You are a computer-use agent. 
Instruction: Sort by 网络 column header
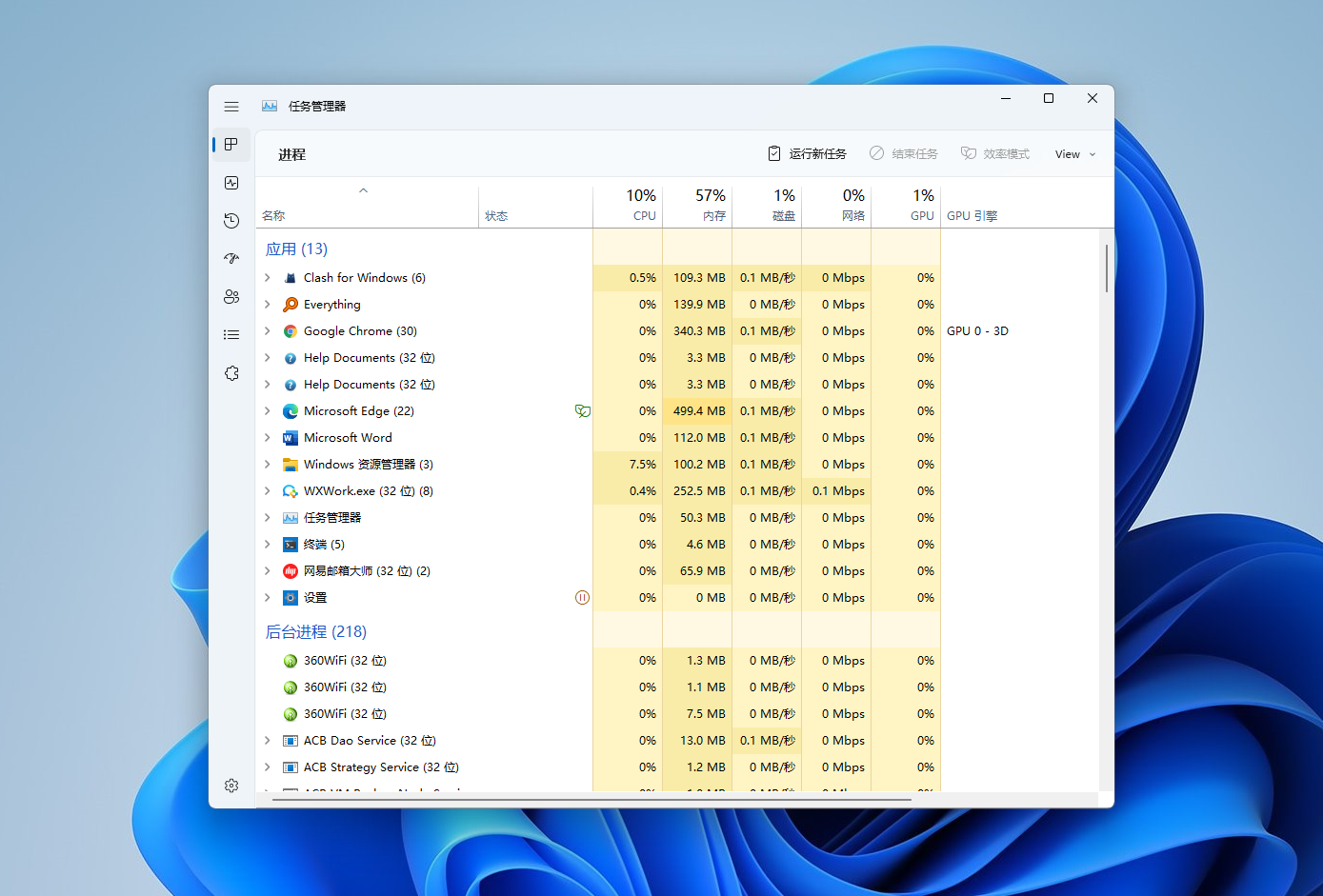coord(836,205)
